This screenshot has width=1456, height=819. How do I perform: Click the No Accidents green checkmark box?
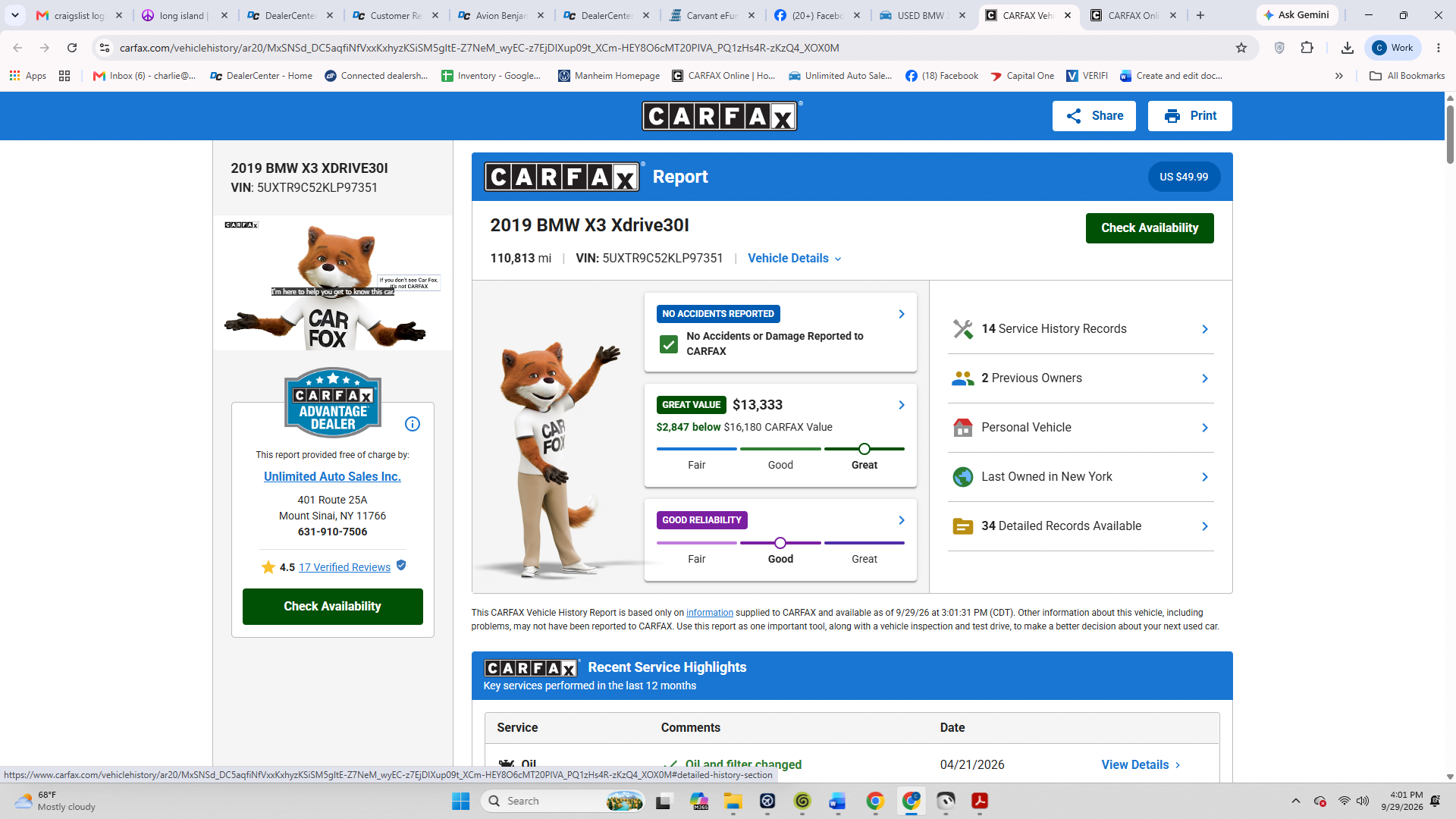(668, 344)
